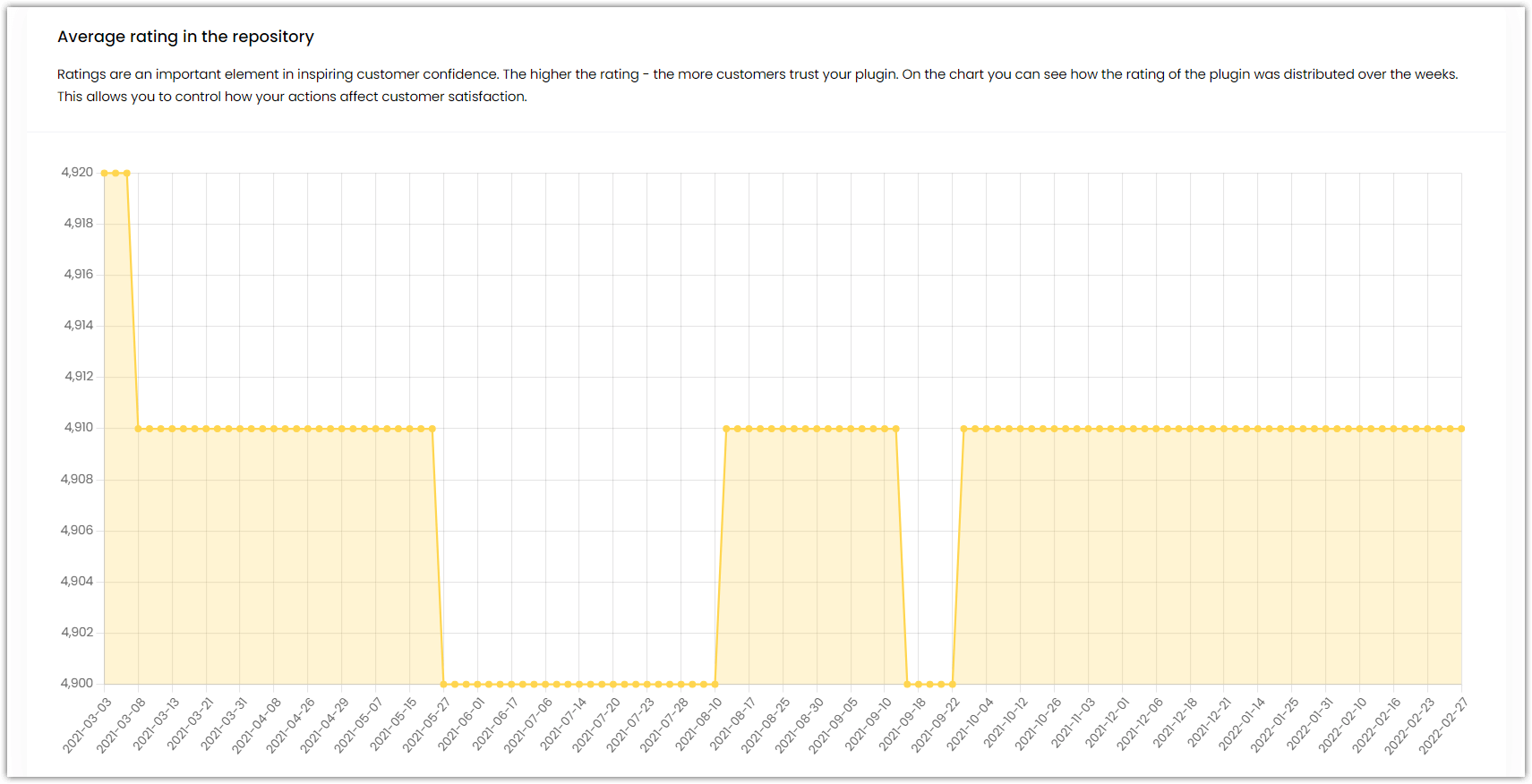Click the 2022-01-14 date label

point(1242,726)
